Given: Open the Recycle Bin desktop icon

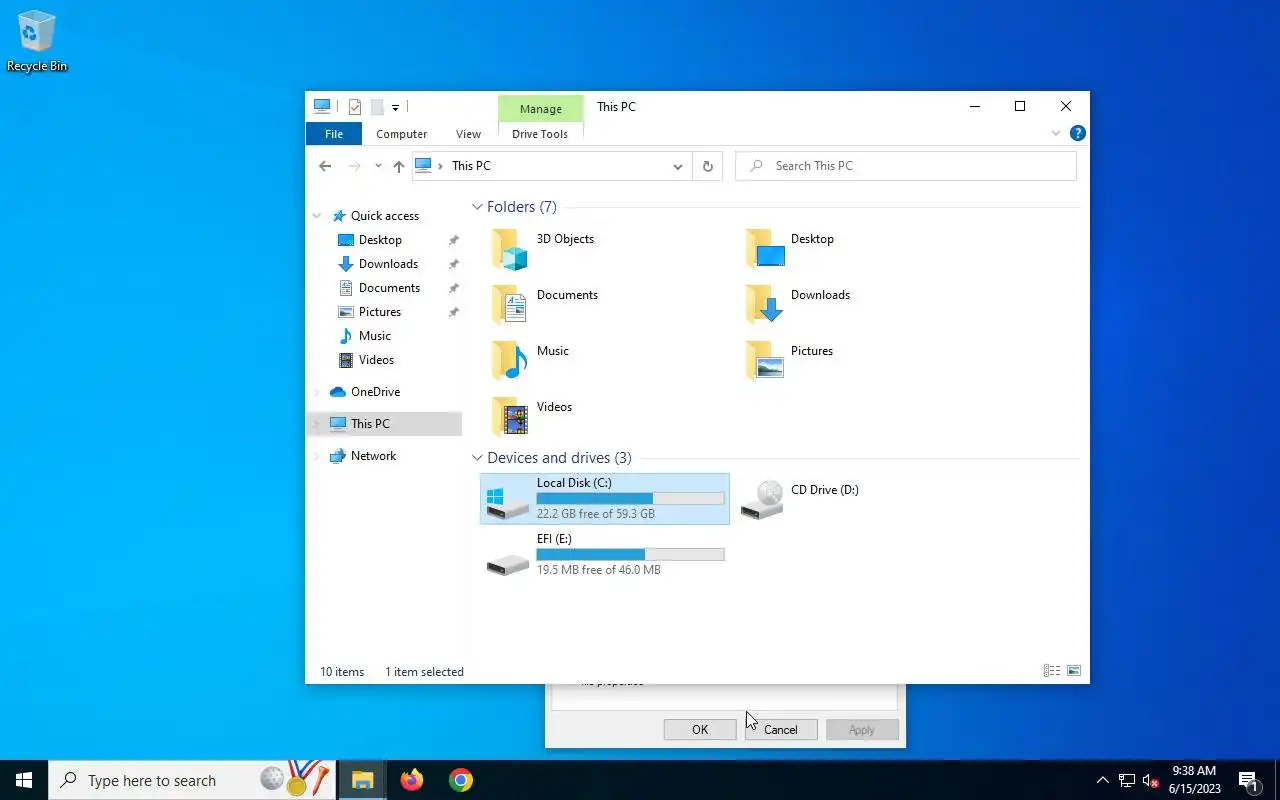Looking at the screenshot, I should [x=37, y=42].
